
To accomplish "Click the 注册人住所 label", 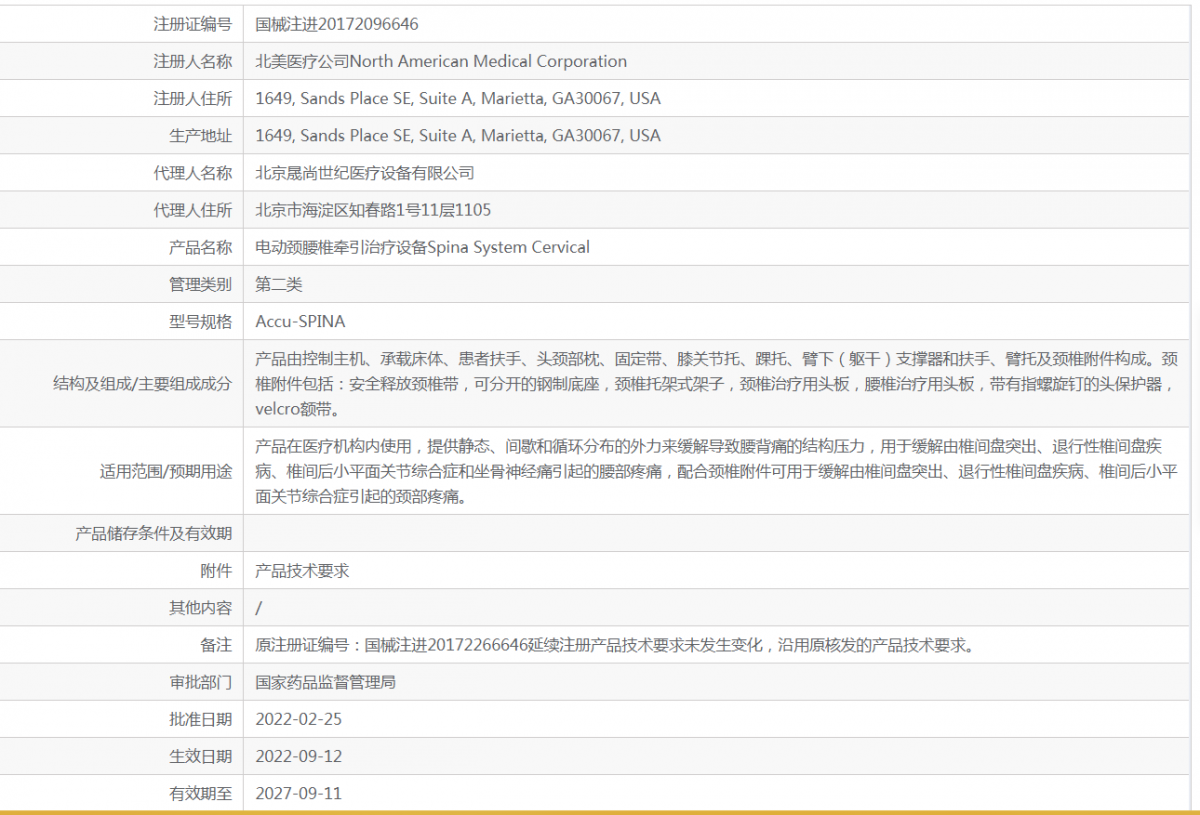I will click(192, 98).
